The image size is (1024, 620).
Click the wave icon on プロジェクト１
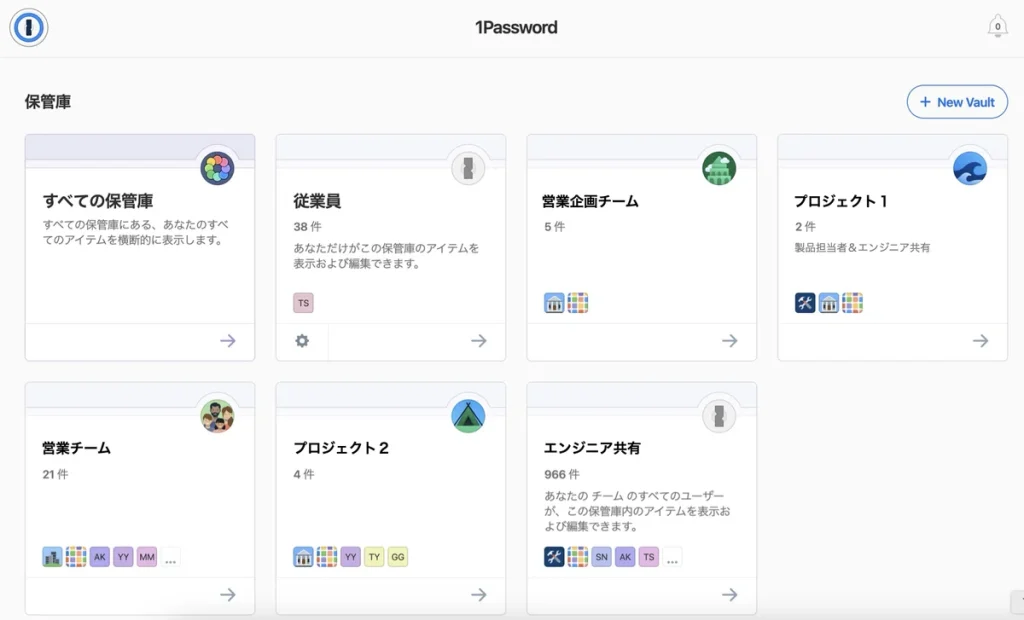[970, 168]
